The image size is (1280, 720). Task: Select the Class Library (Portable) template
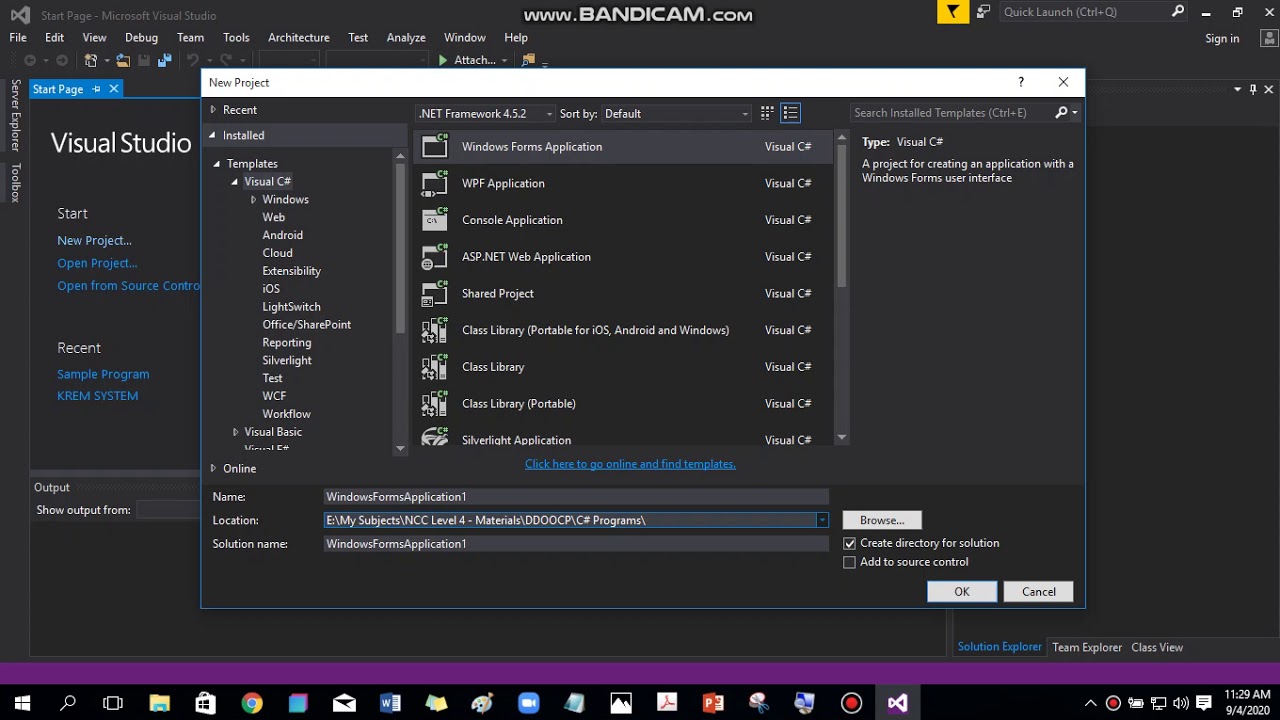click(x=624, y=404)
